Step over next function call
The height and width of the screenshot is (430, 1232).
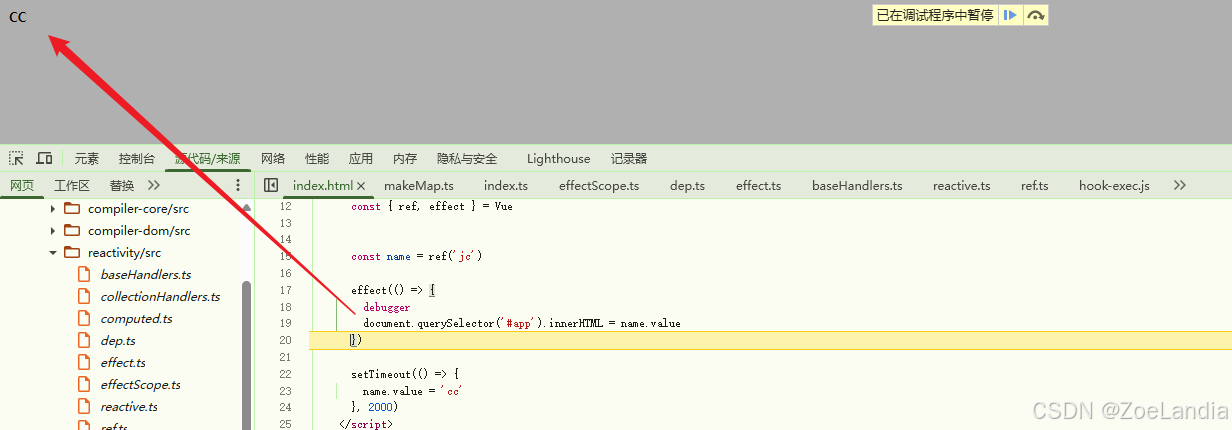tap(1036, 15)
